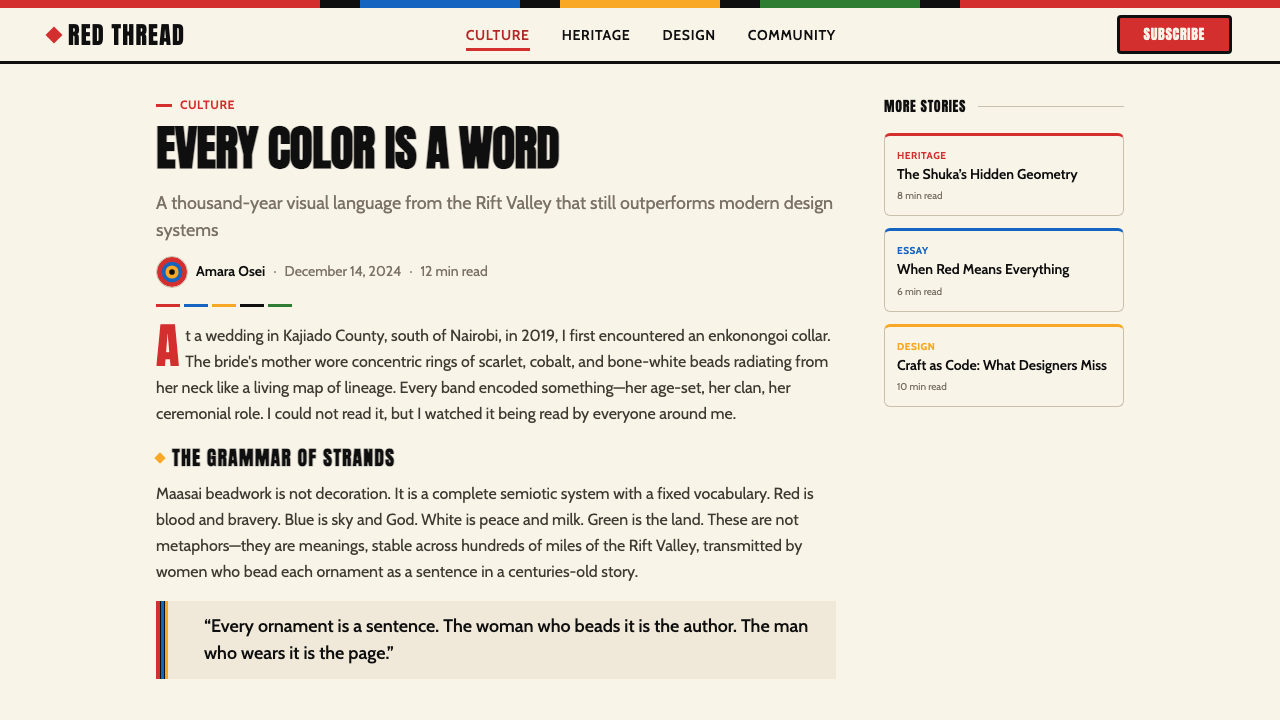Click the 8 min read label
The width and height of the screenshot is (1280, 720).
coord(919,196)
